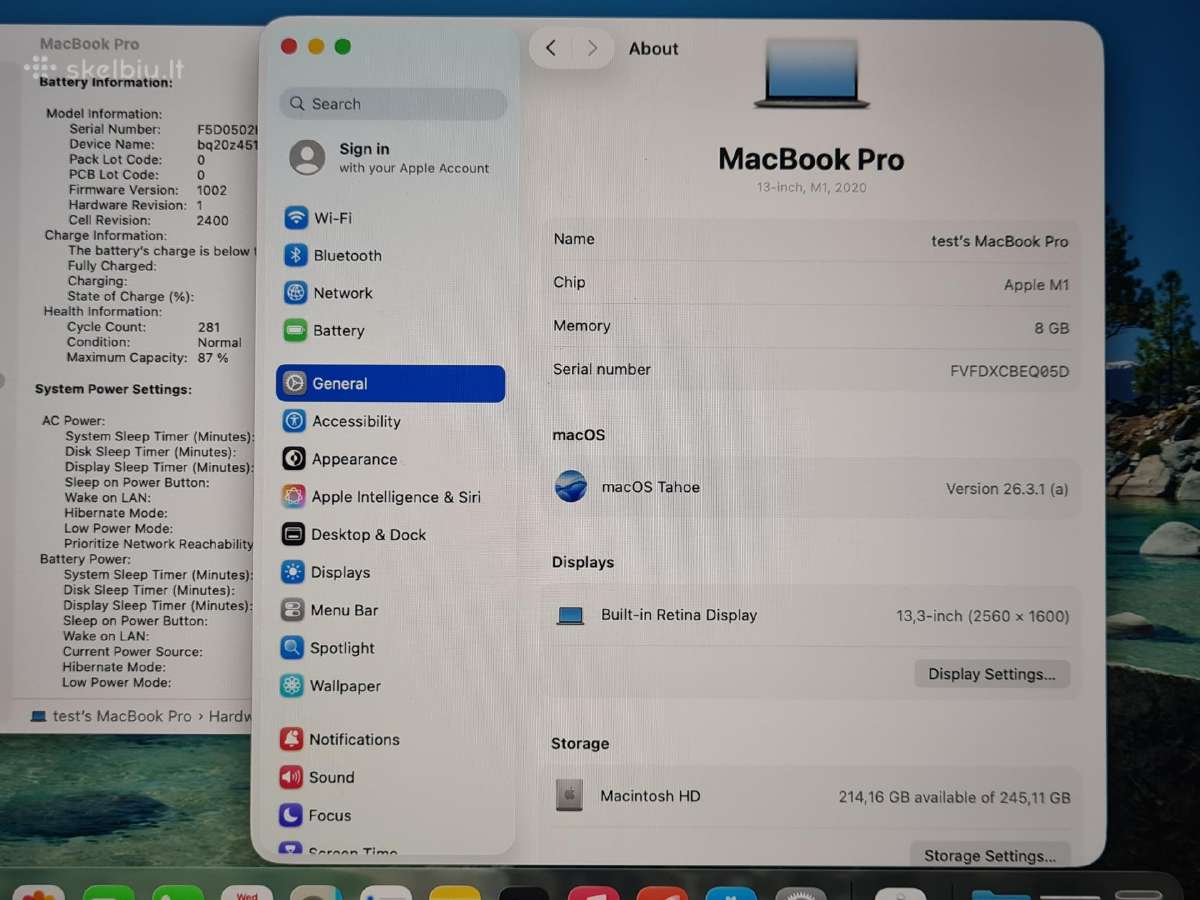Close the System Settings window
Screen dimensions: 1200x900
[x=289, y=46]
